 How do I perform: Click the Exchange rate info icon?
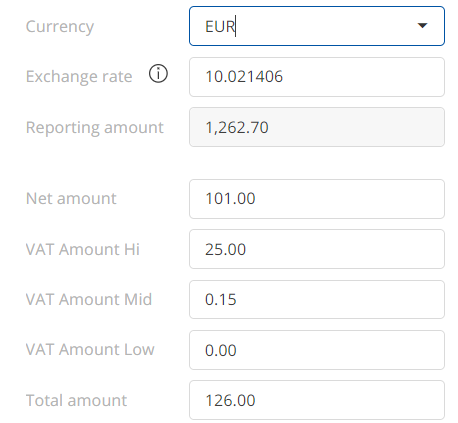point(158,74)
